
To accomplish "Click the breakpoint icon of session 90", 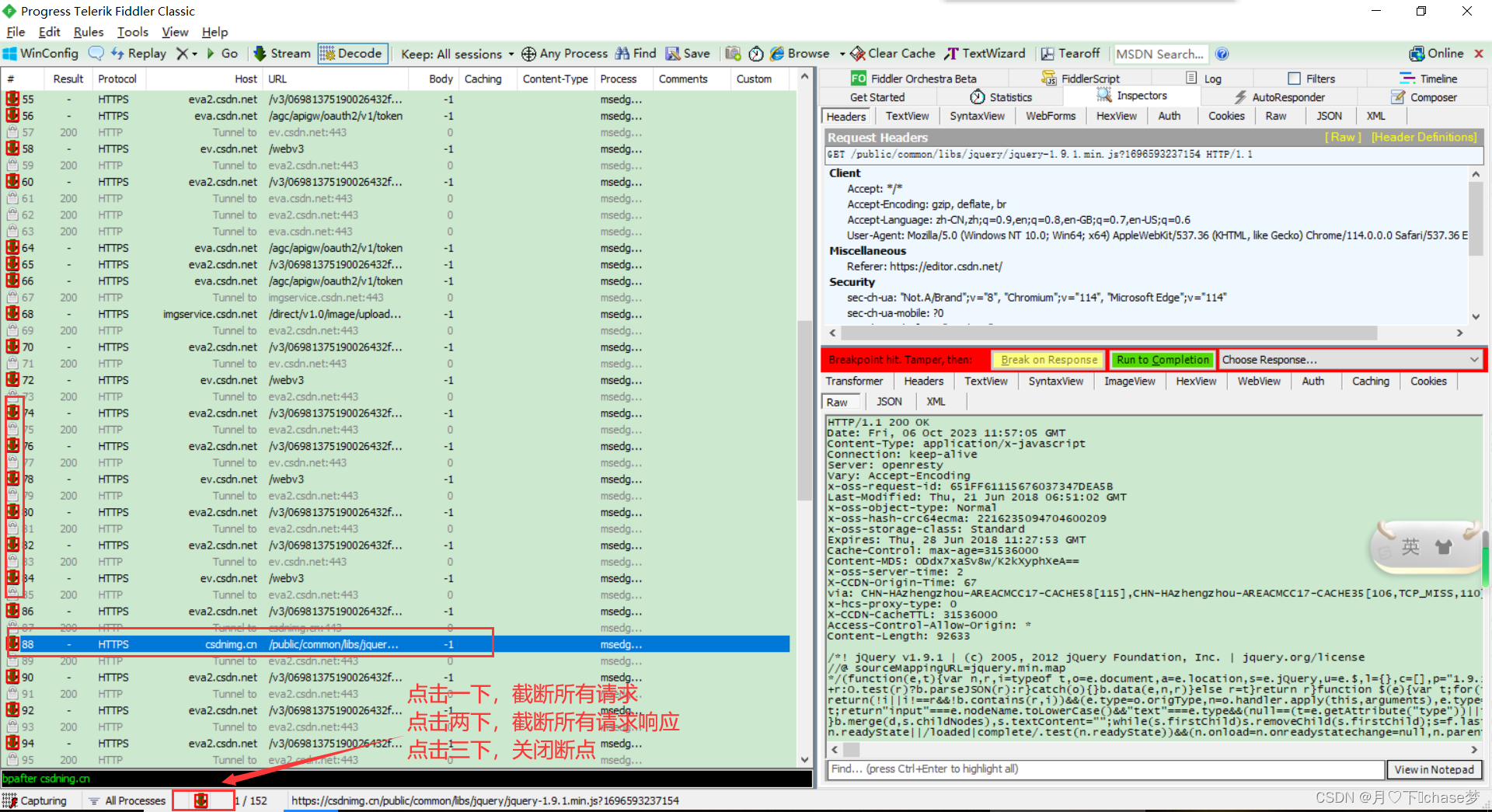I will point(12,677).
